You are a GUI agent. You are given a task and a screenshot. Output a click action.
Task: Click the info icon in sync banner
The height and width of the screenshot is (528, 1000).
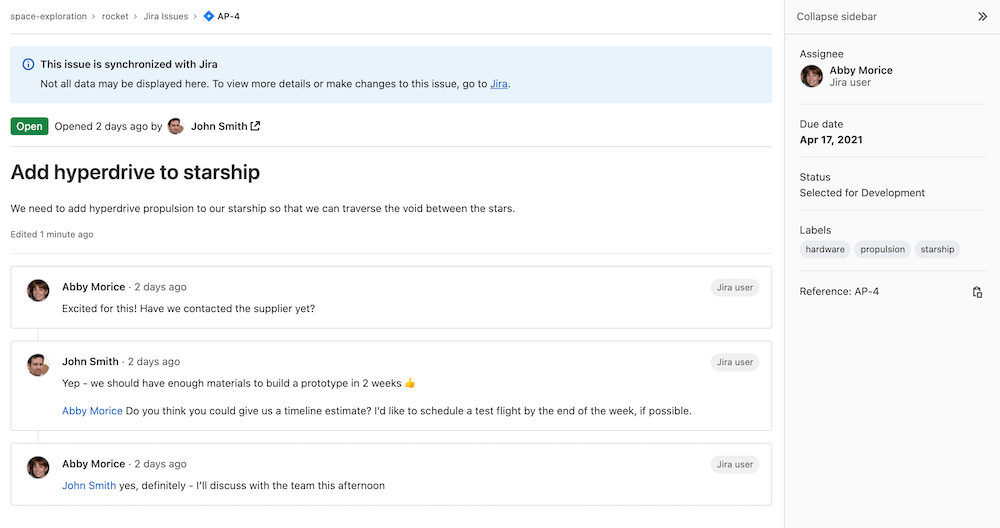tap(28, 65)
